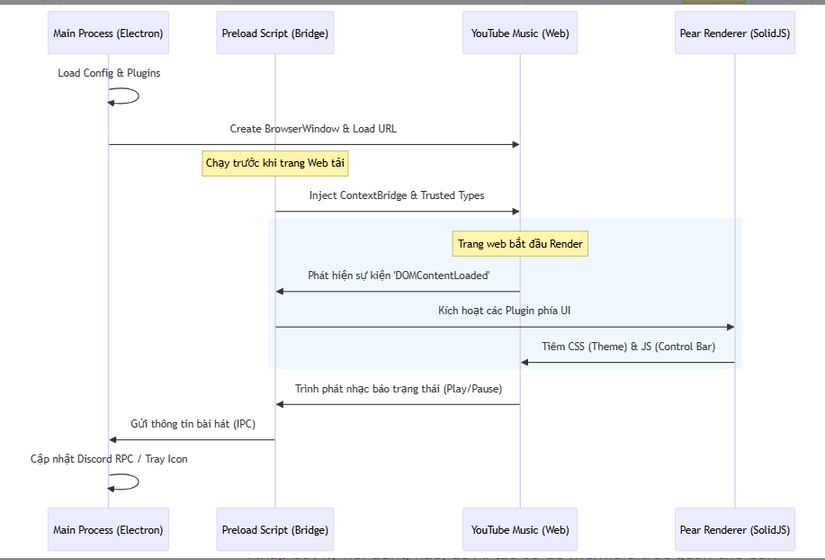
Task: Click the yellow 'Chạy trước khi trang Web tải' note
Action: click(275, 163)
